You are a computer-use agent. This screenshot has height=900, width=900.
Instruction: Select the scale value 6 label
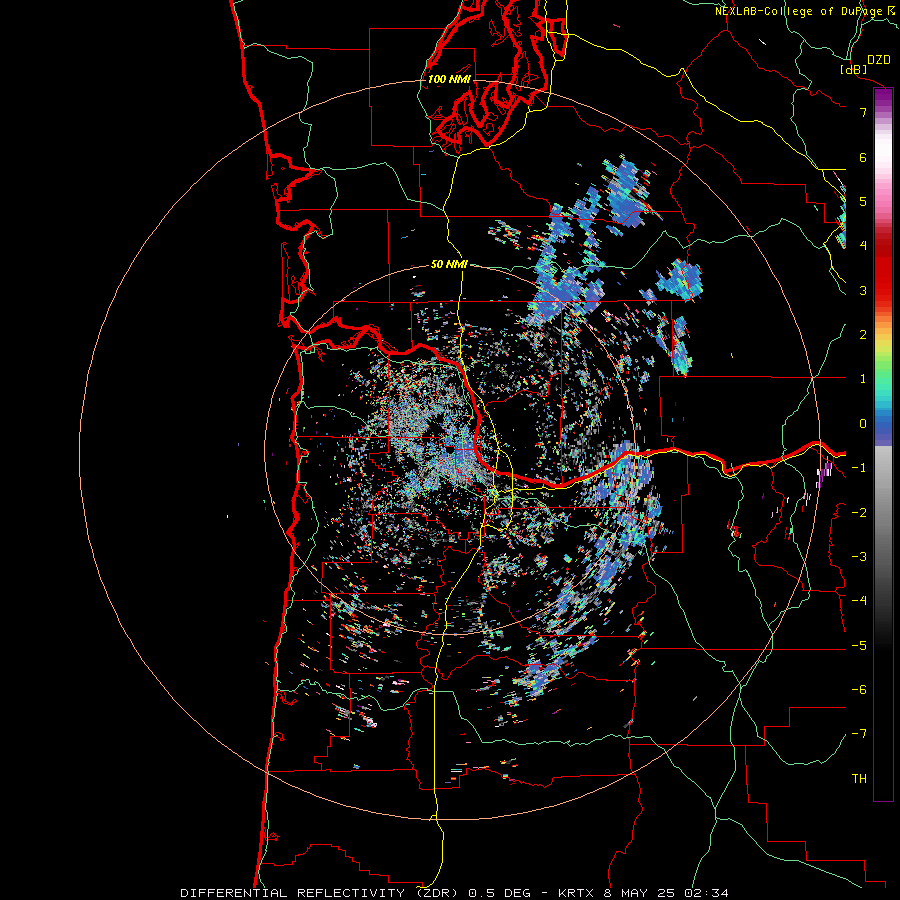[863, 157]
